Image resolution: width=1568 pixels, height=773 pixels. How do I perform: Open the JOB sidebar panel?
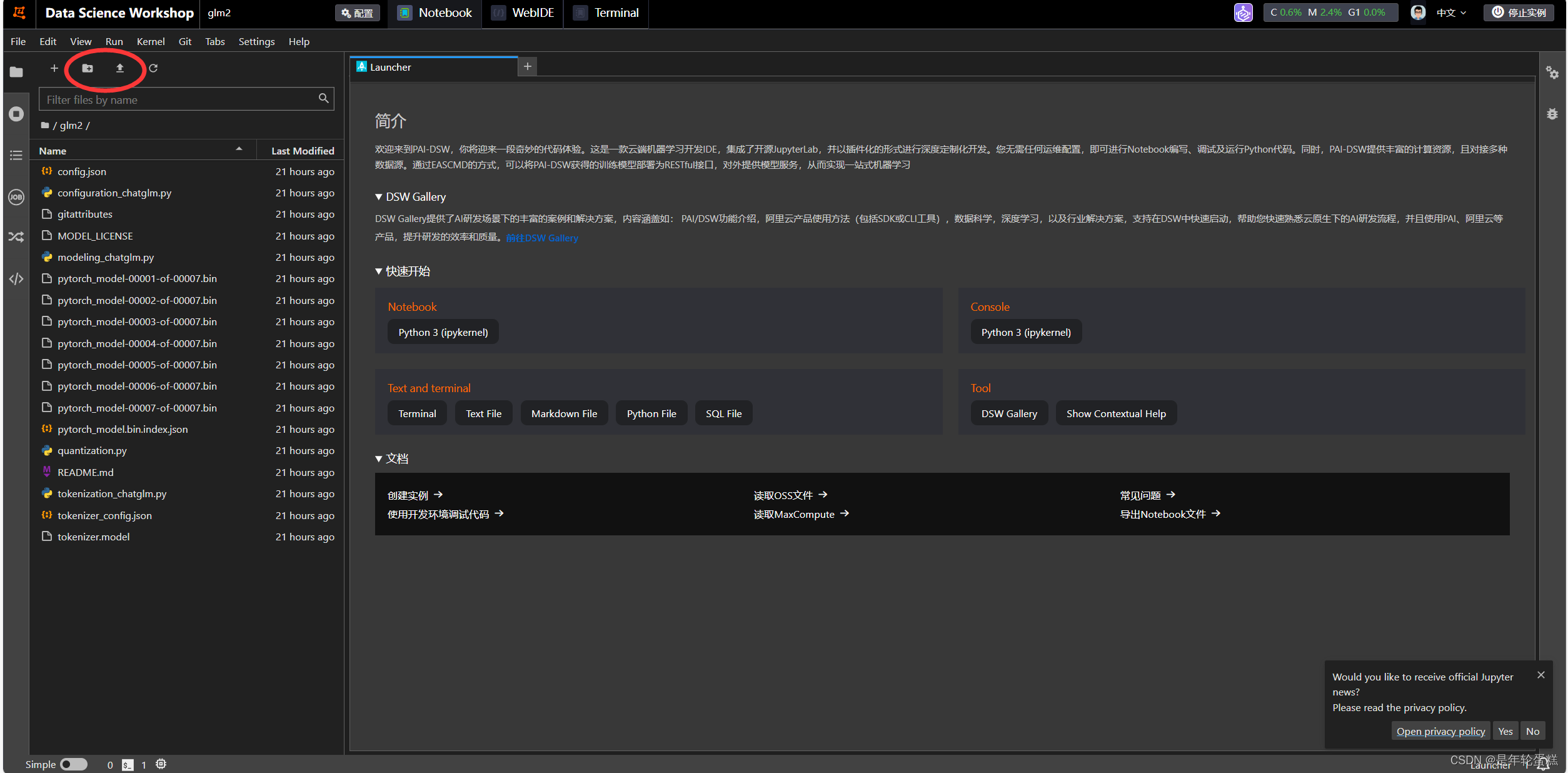pyautogui.click(x=16, y=196)
